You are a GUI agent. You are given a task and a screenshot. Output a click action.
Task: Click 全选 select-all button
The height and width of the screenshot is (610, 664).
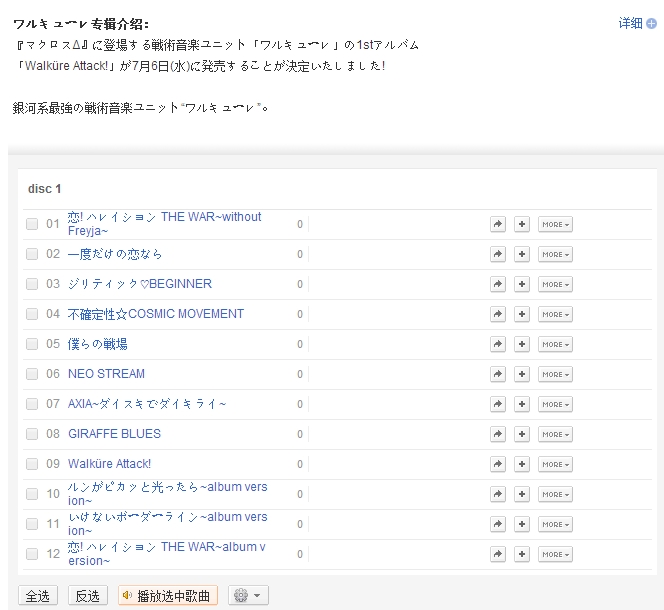[38, 596]
